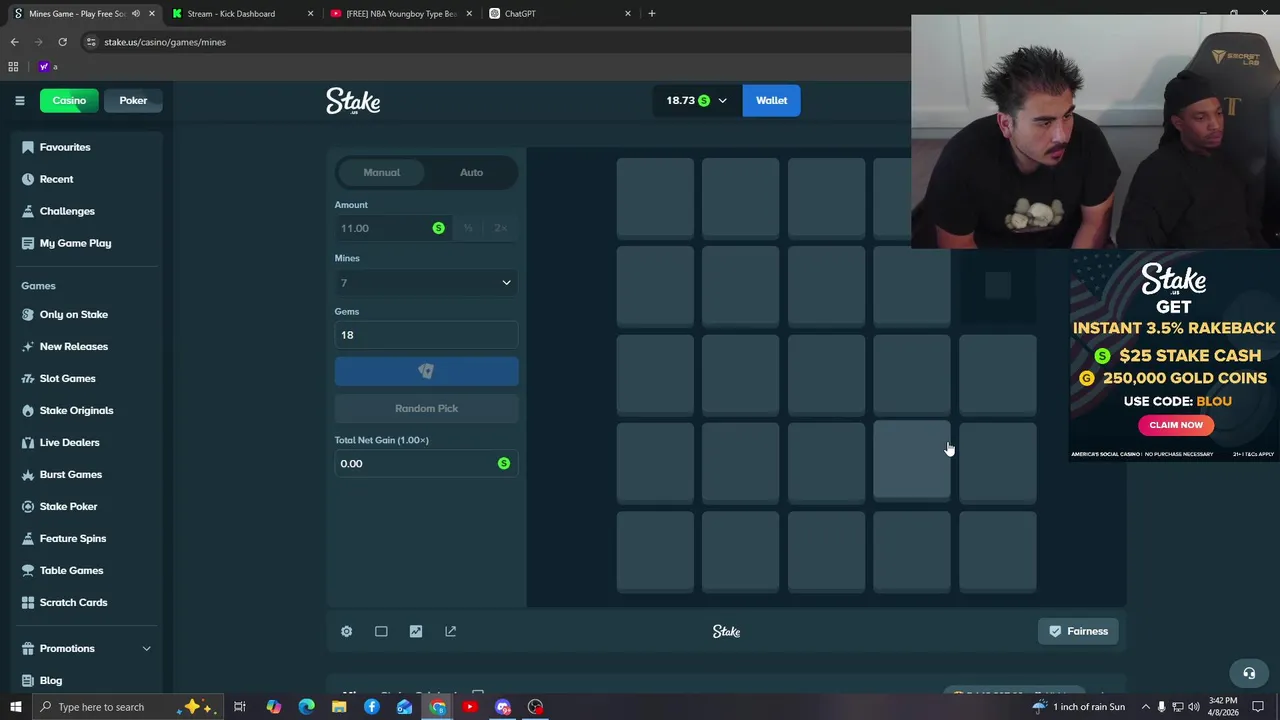
Task: Open Challenges in sidebar
Action: 88,211
